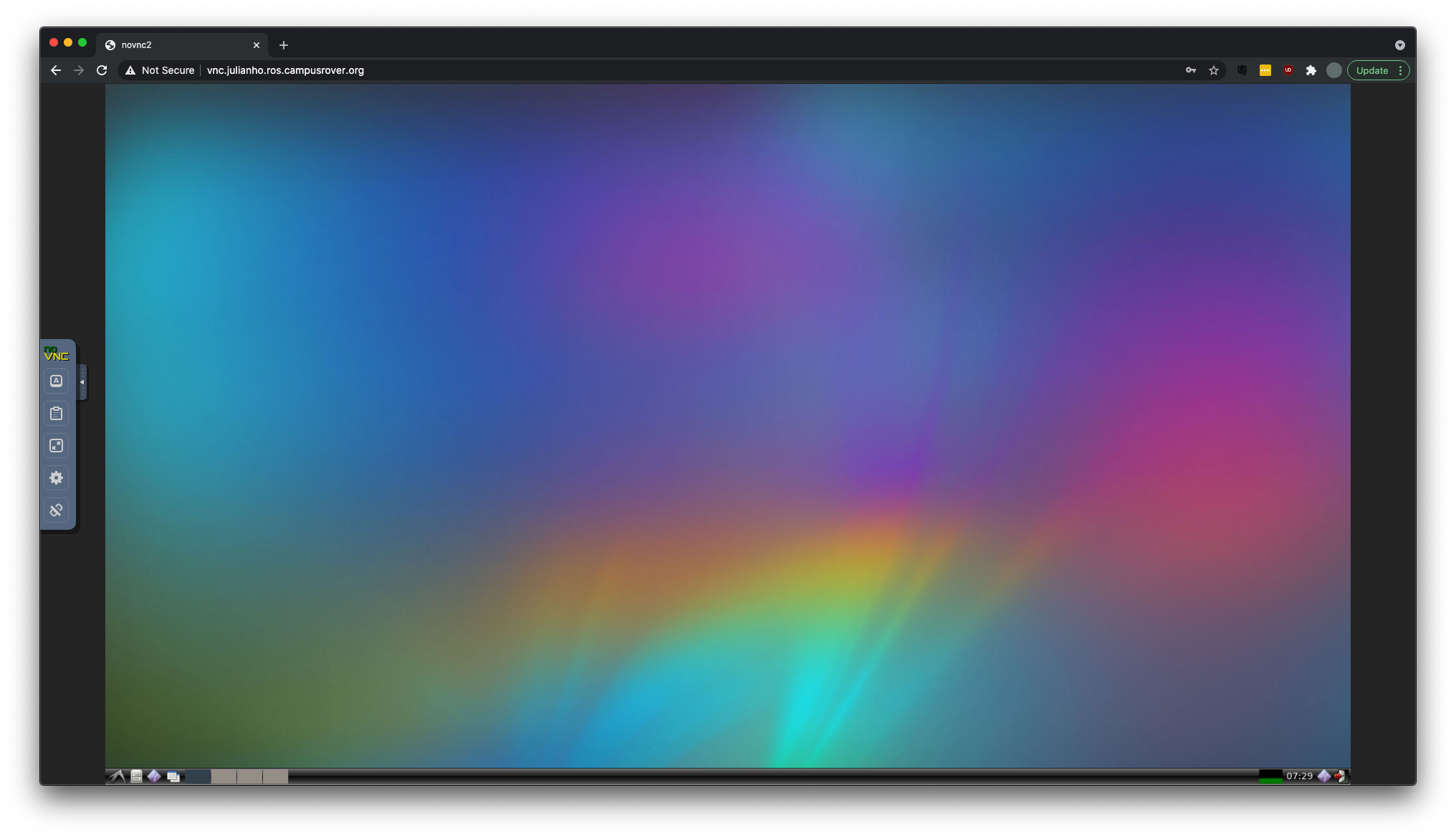Click the dark shield extension icon
The height and width of the screenshot is (838, 1456).
click(1242, 70)
